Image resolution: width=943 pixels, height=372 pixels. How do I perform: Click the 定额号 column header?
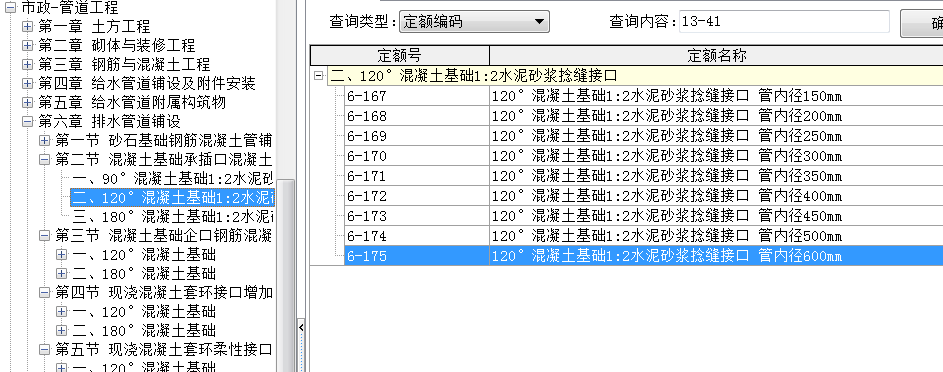(399, 55)
